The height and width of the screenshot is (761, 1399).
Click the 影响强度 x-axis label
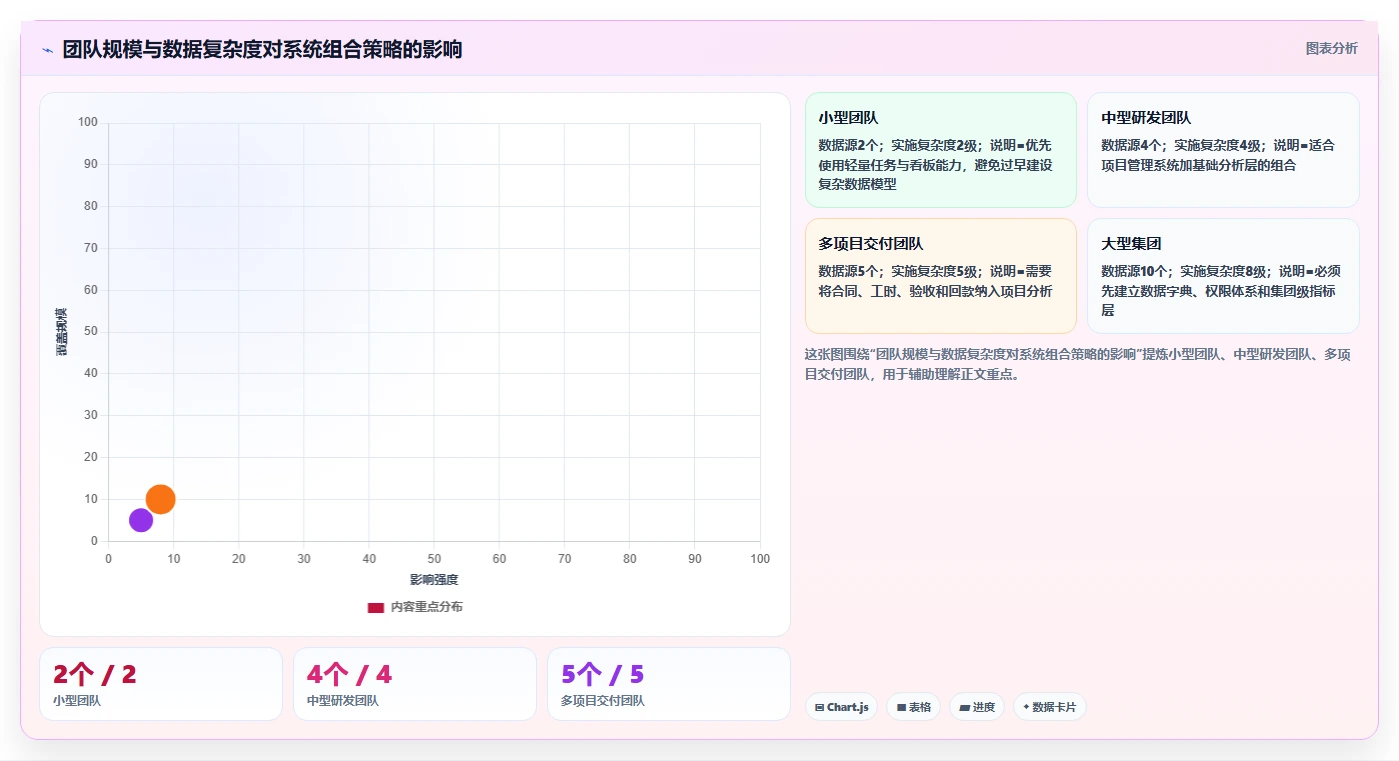(434, 580)
